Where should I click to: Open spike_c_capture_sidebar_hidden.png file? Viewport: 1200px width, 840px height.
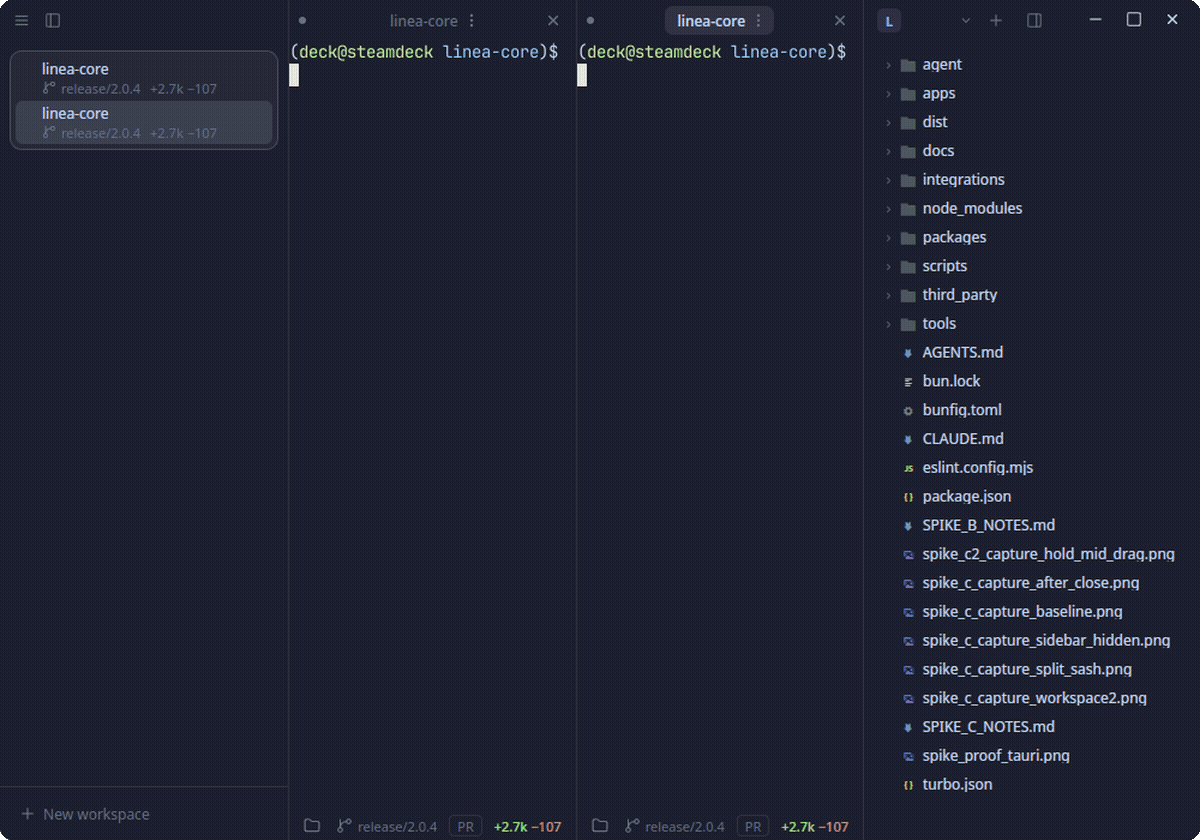pos(1046,641)
